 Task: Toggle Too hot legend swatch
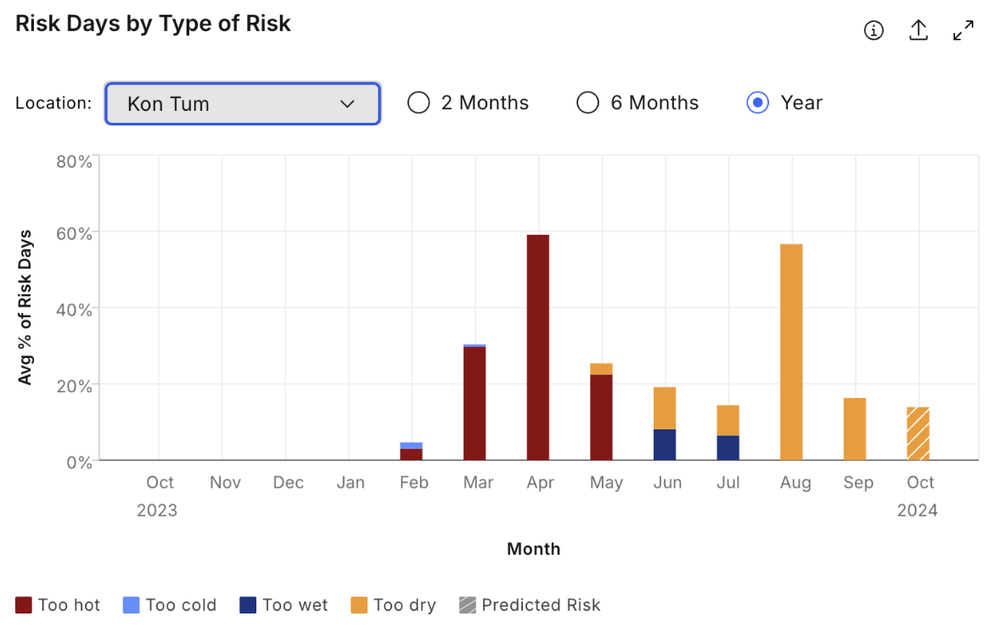(24, 605)
